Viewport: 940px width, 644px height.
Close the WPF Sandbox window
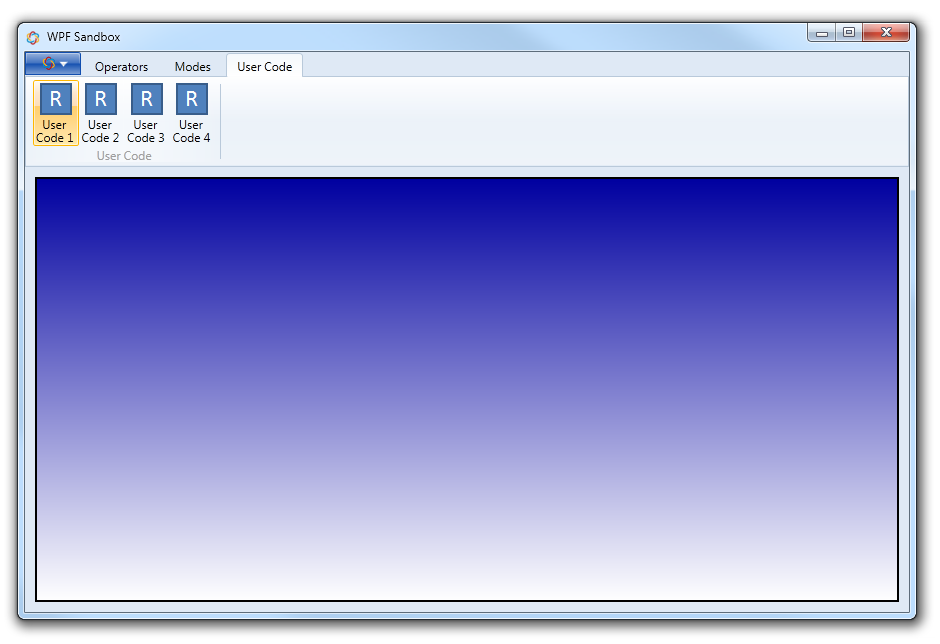[x=885, y=33]
